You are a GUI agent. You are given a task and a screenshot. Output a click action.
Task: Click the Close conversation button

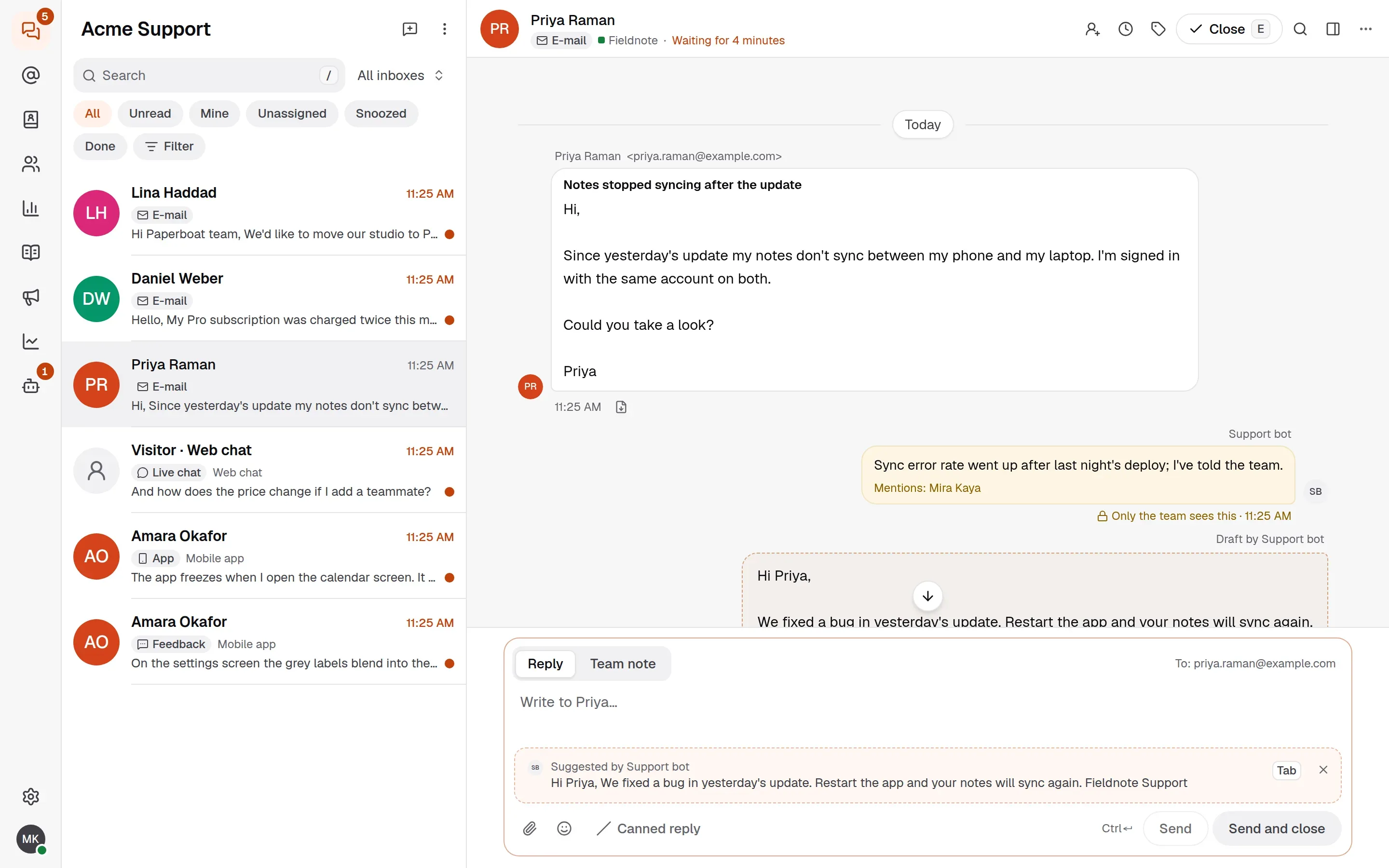1228,29
